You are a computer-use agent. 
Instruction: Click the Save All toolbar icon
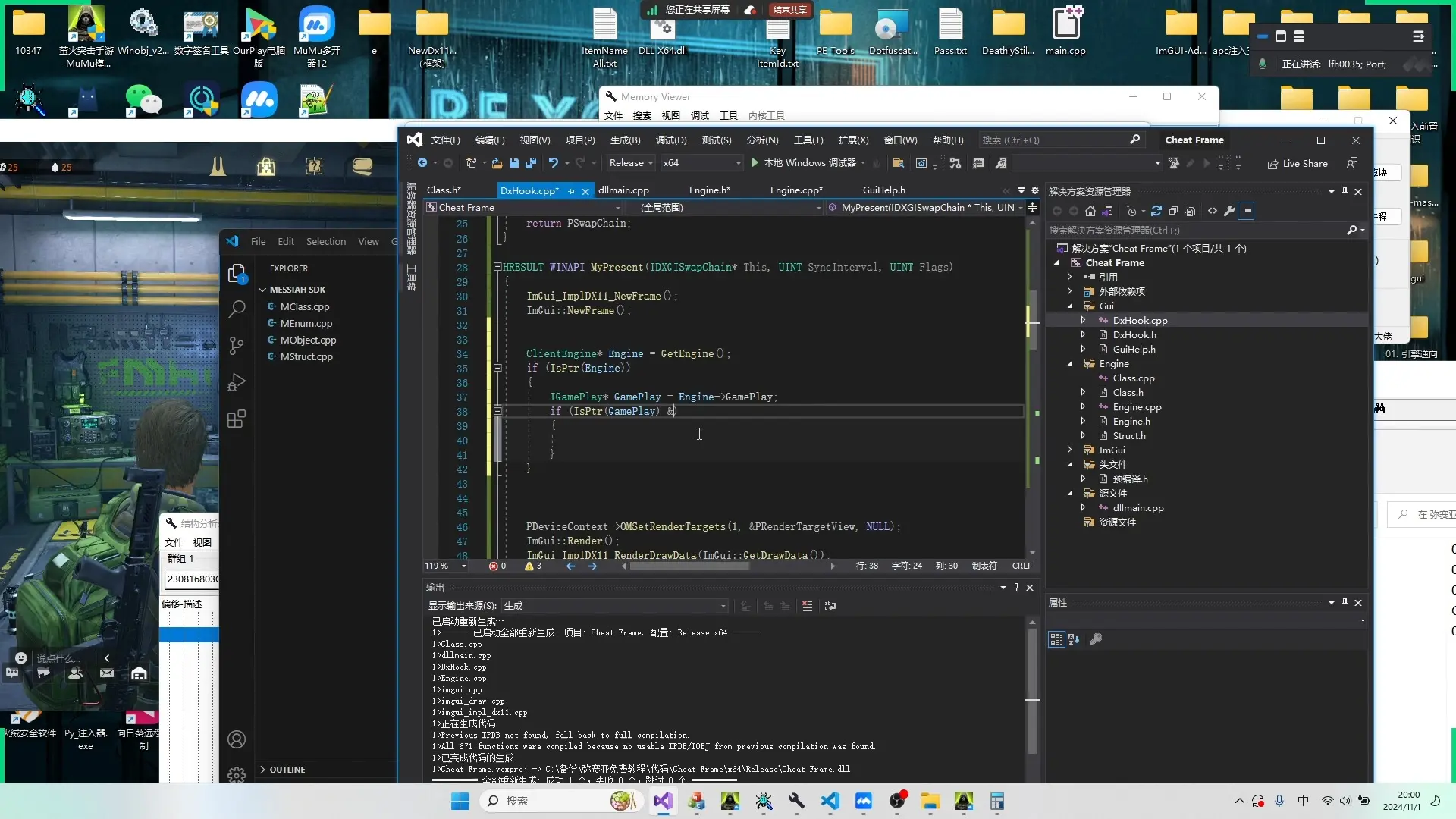tap(531, 163)
